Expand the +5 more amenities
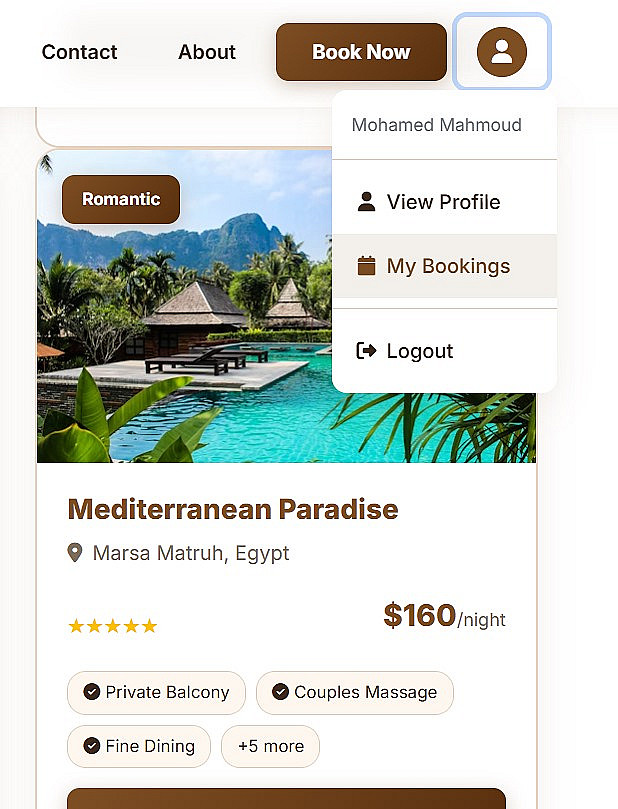Image resolution: width=618 pixels, height=809 pixels. (x=270, y=746)
